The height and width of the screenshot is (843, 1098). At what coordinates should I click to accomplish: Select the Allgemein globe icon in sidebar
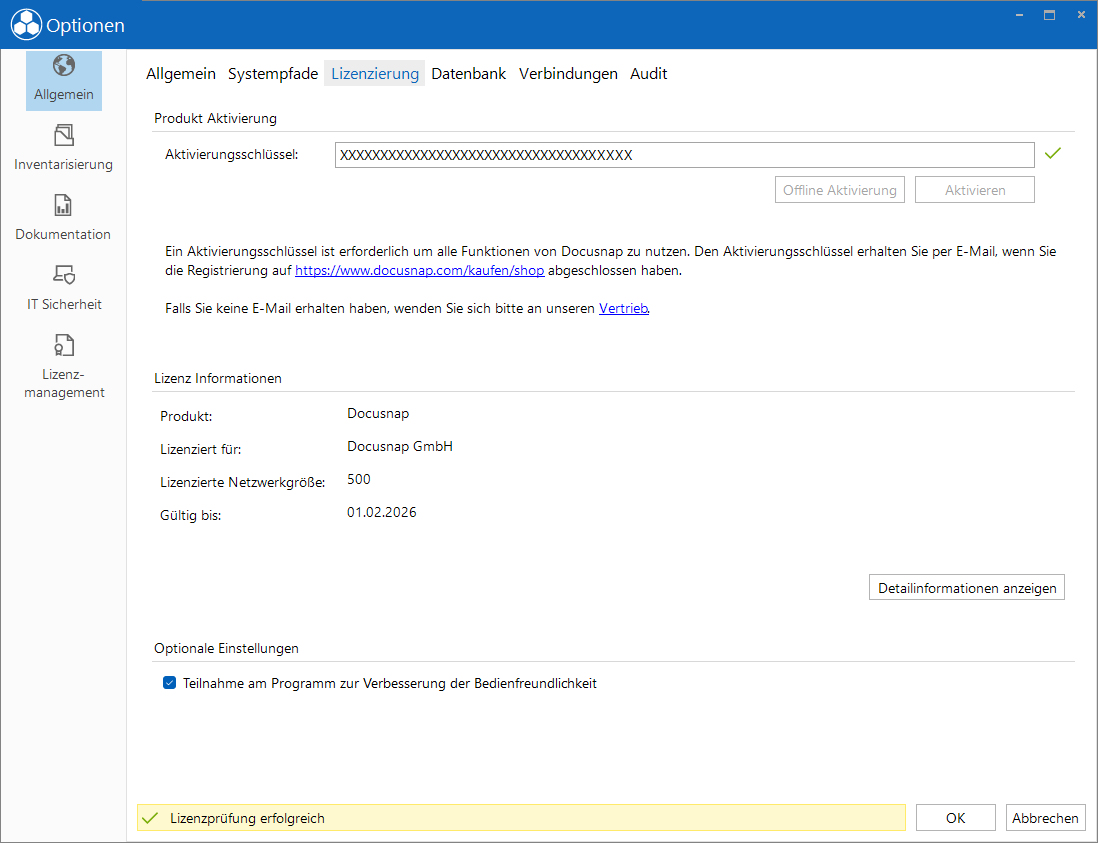pos(64,66)
